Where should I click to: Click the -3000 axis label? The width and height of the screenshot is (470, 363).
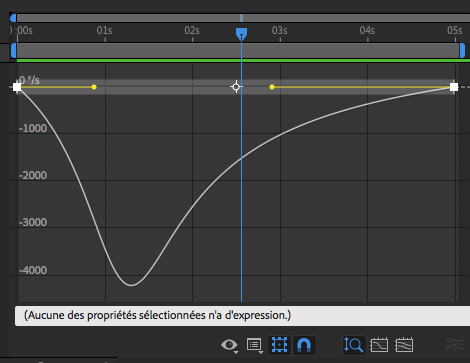[x=33, y=222]
